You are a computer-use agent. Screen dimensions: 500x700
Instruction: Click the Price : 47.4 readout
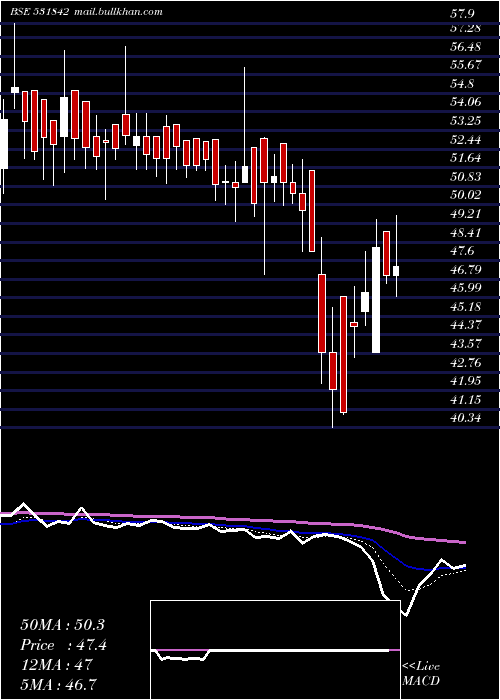pos(64,645)
